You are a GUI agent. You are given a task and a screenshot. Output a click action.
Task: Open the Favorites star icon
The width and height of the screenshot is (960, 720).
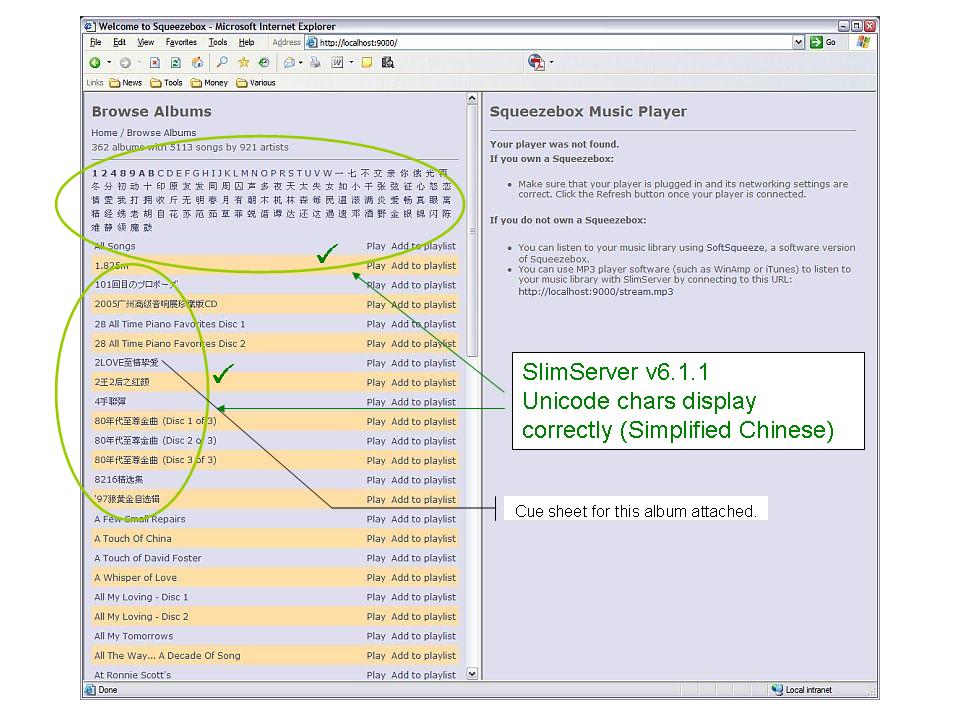point(243,62)
